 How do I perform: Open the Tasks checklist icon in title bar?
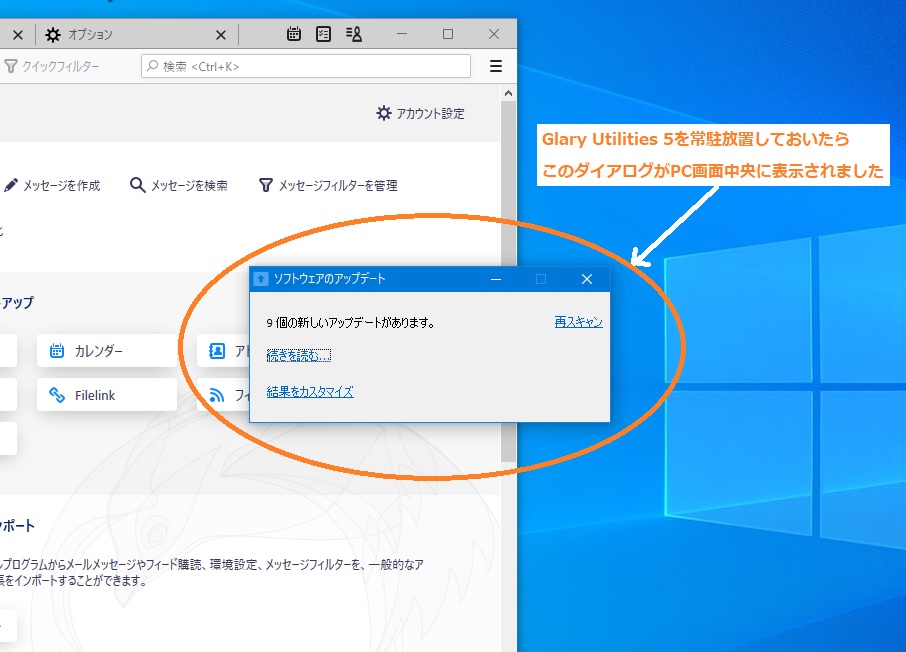(x=323, y=34)
